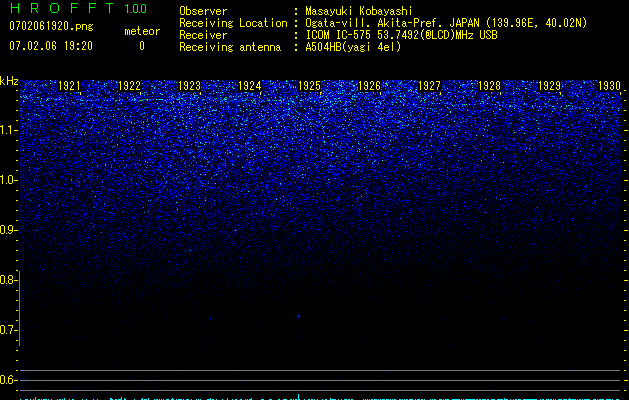The width and height of the screenshot is (629, 400).
Task: Click the Receiver field label
Action: (203, 35)
